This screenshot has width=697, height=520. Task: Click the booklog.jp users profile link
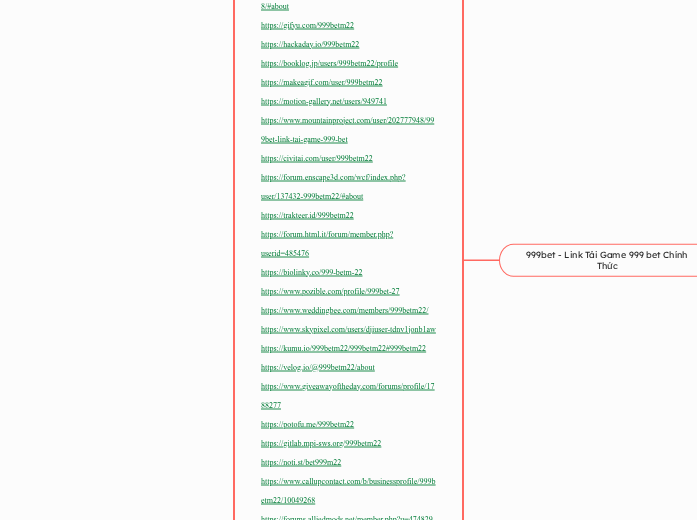coord(329,64)
